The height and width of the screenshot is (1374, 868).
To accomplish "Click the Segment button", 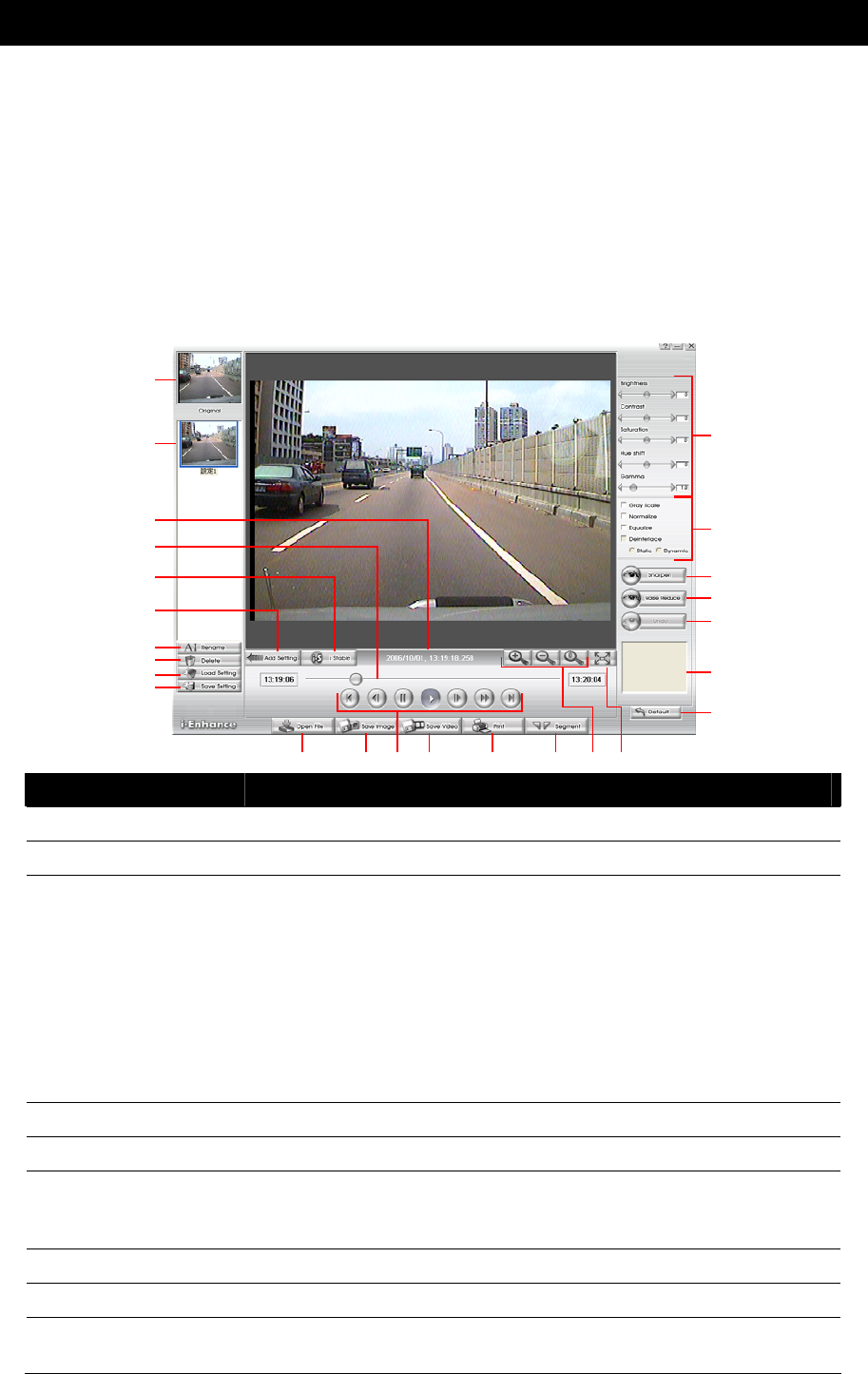I will (x=557, y=726).
